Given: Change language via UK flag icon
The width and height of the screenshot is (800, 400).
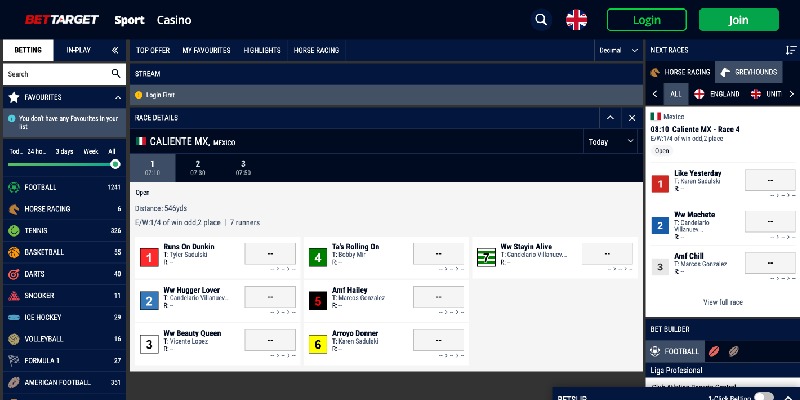Looking at the screenshot, I should (x=577, y=20).
